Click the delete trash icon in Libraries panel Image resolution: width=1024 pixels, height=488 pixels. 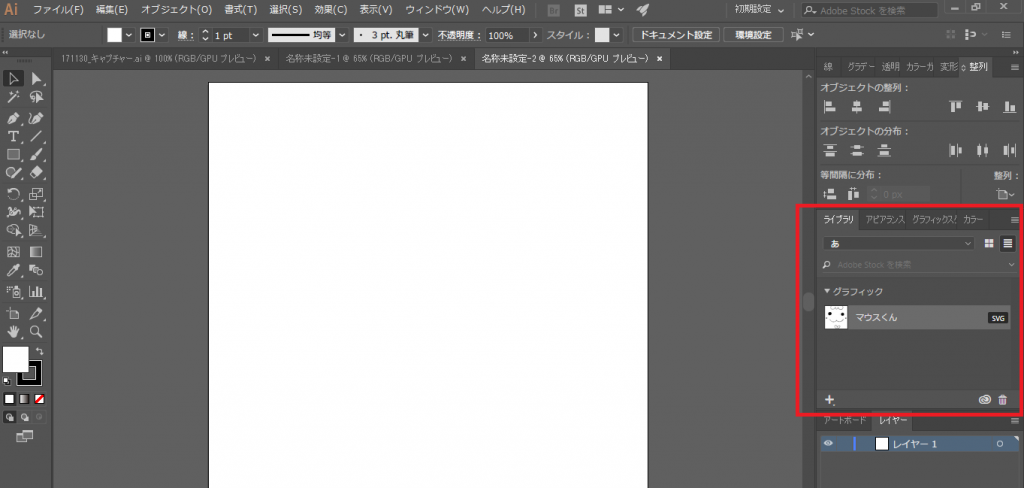[x=1003, y=400]
